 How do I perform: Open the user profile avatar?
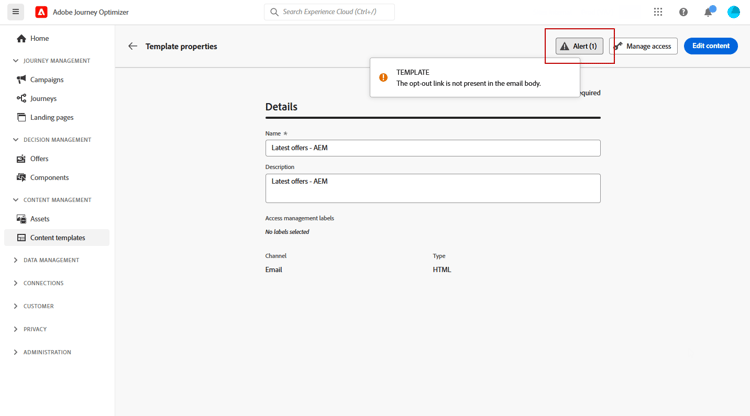[x=733, y=12]
